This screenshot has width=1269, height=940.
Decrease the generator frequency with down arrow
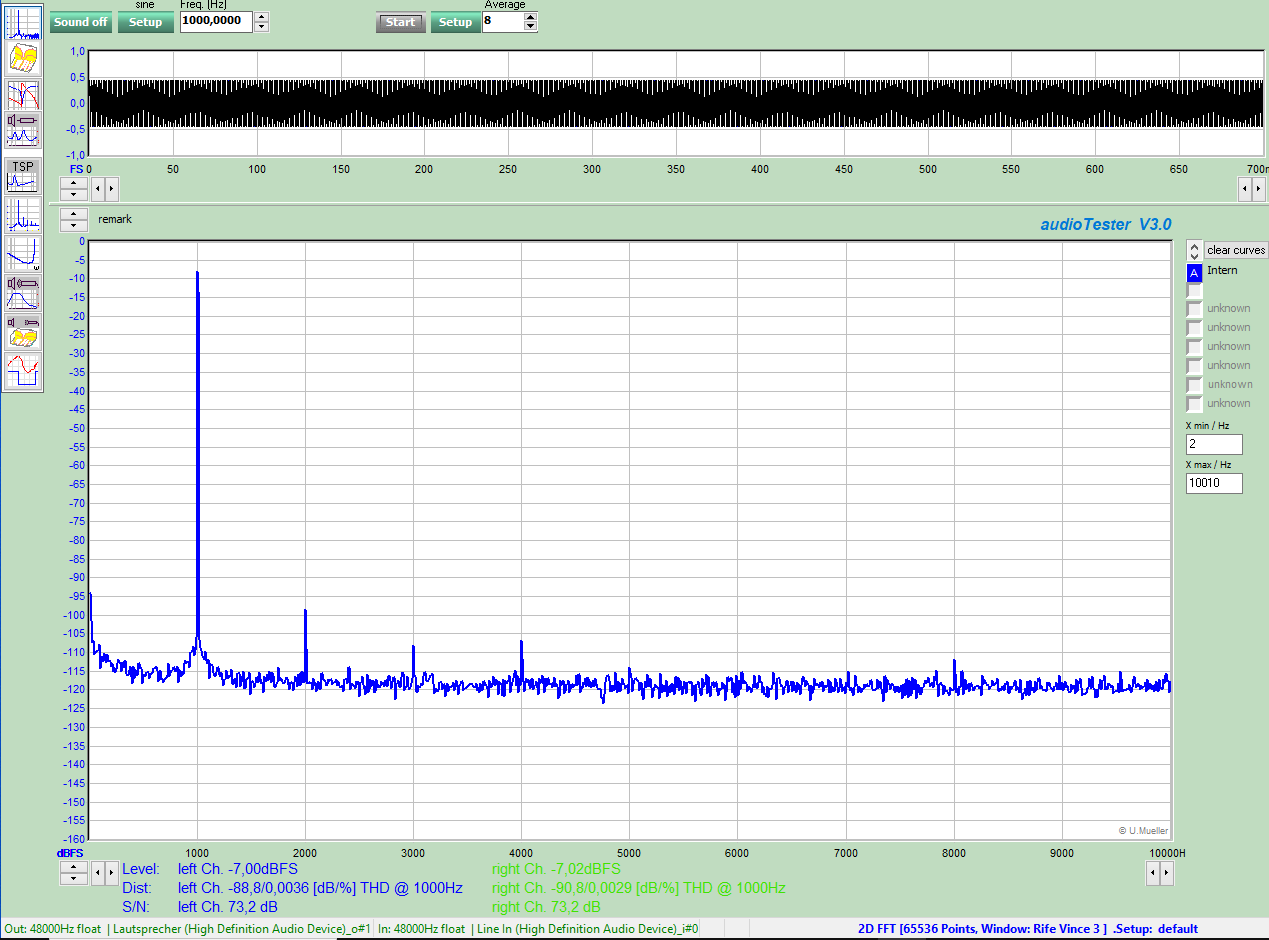pyautogui.click(x=261, y=27)
